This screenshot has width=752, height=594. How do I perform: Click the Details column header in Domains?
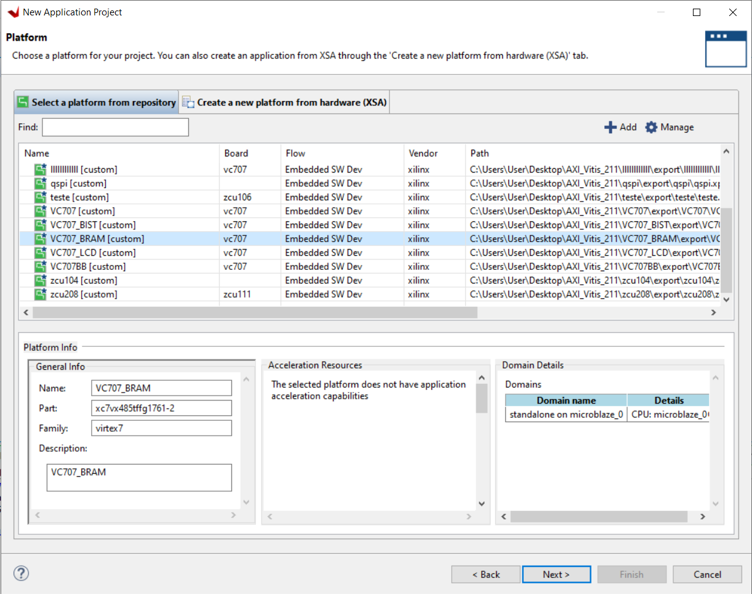669,400
